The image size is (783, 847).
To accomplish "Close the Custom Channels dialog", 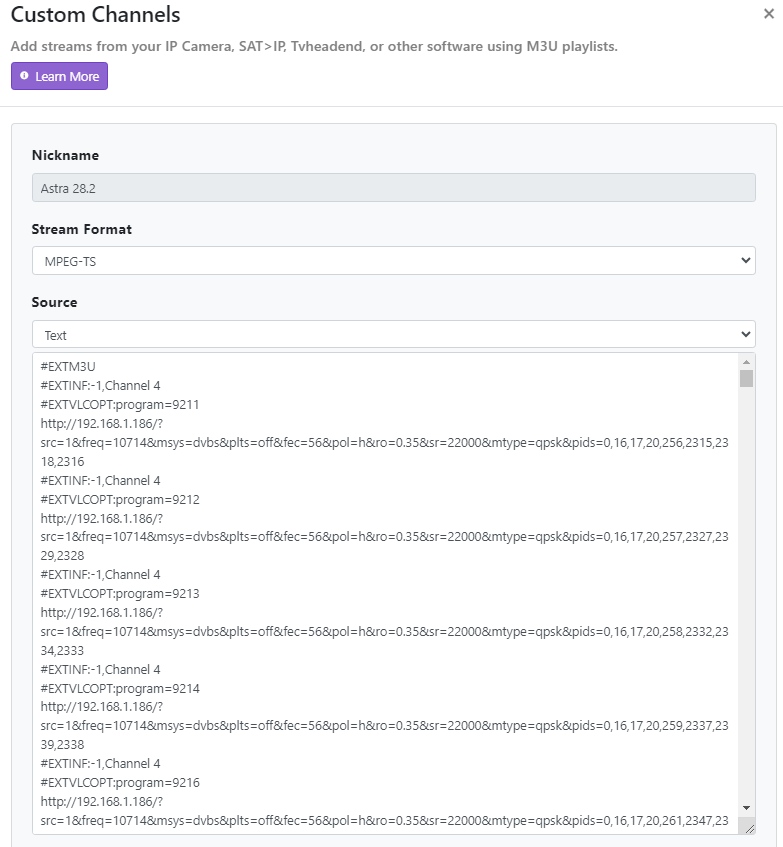I will 767,14.
